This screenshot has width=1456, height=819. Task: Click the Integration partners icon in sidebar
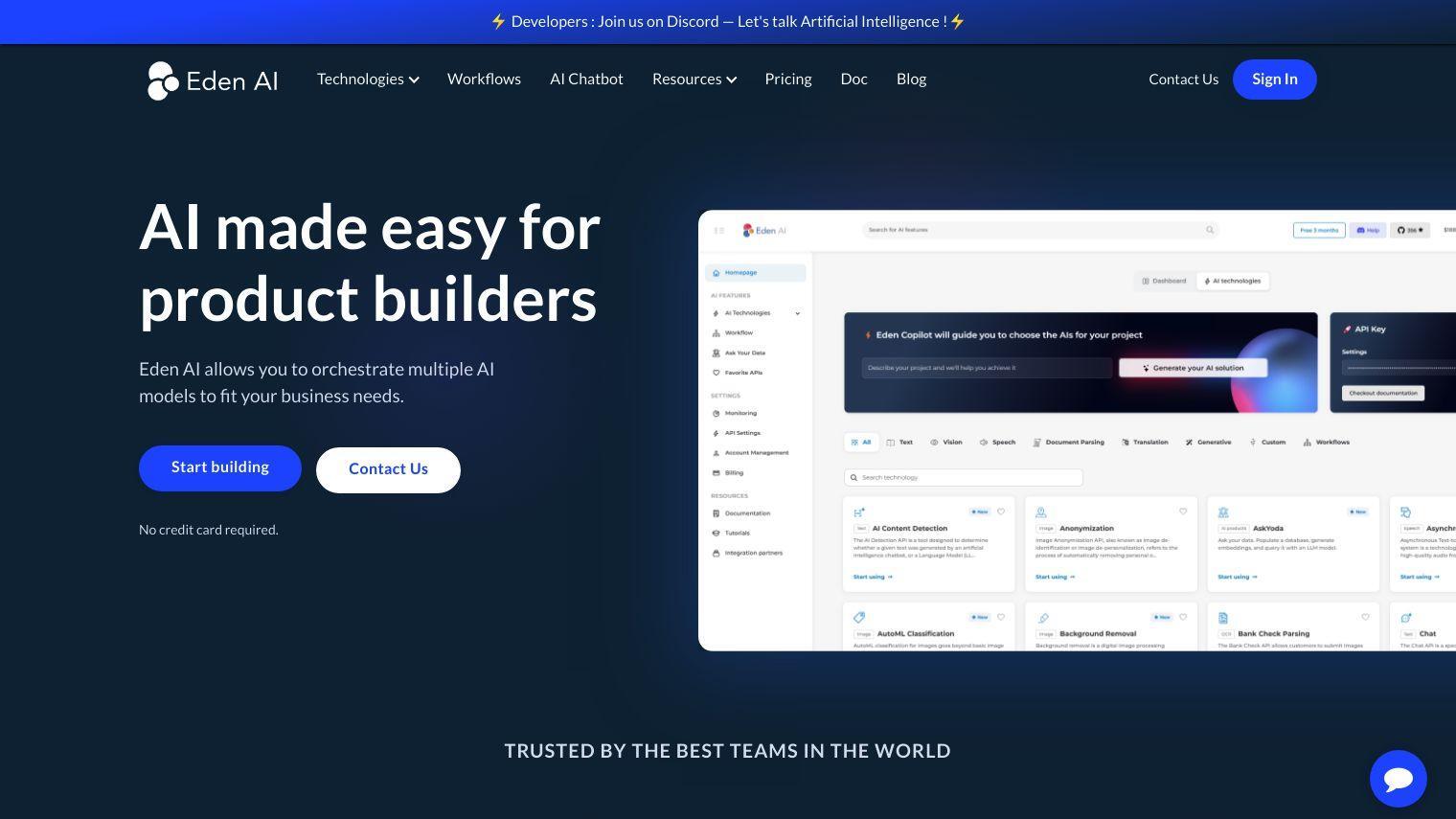[x=717, y=554]
